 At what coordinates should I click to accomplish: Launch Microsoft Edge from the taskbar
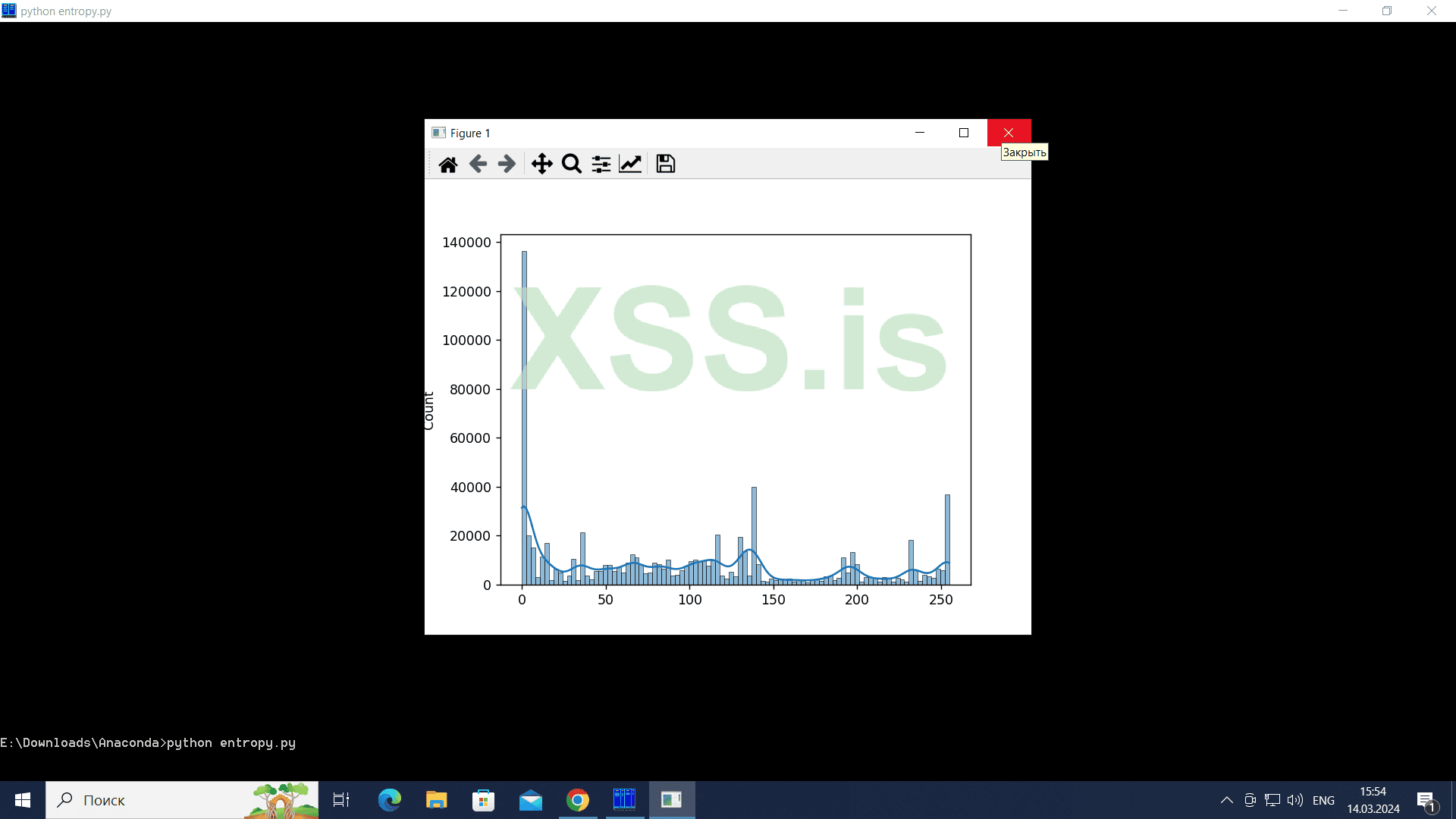point(390,800)
